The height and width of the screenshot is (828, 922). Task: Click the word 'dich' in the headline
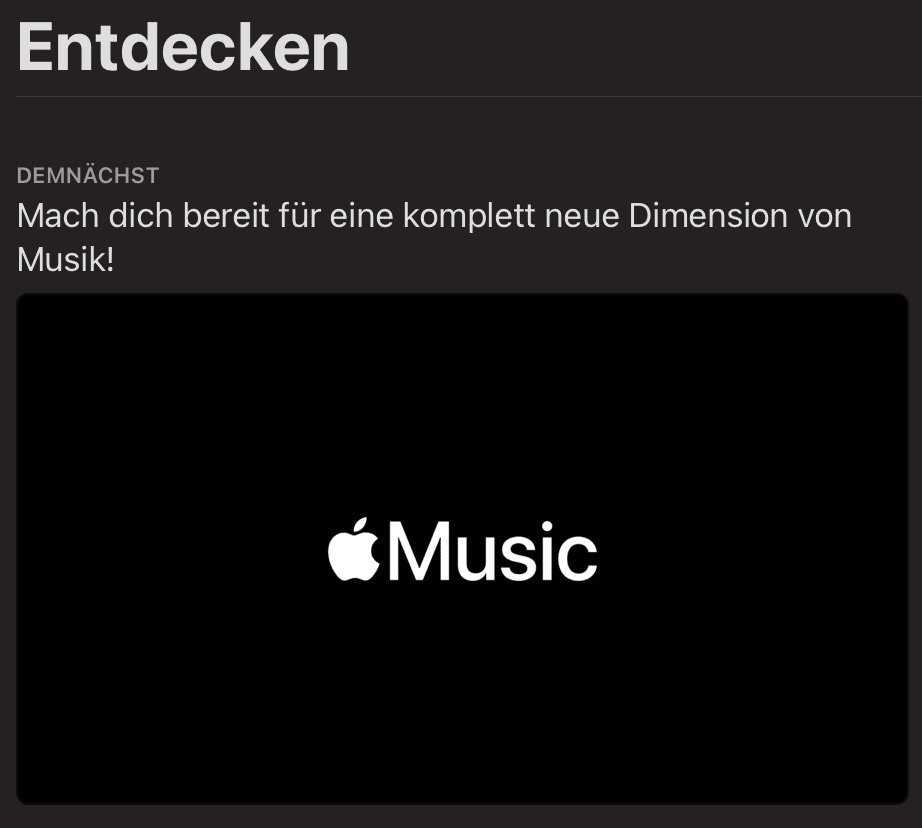click(x=141, y=216)
